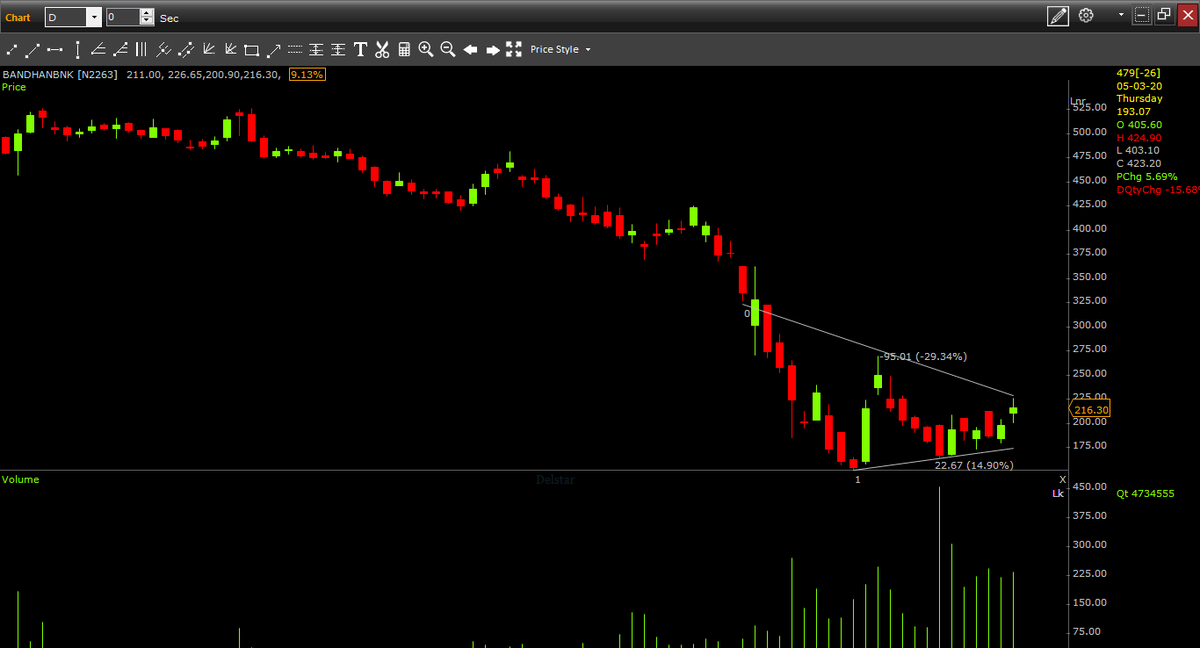Click the PChg 5.69% value
Screen dimensions: 1200x648
(1148, 176)
